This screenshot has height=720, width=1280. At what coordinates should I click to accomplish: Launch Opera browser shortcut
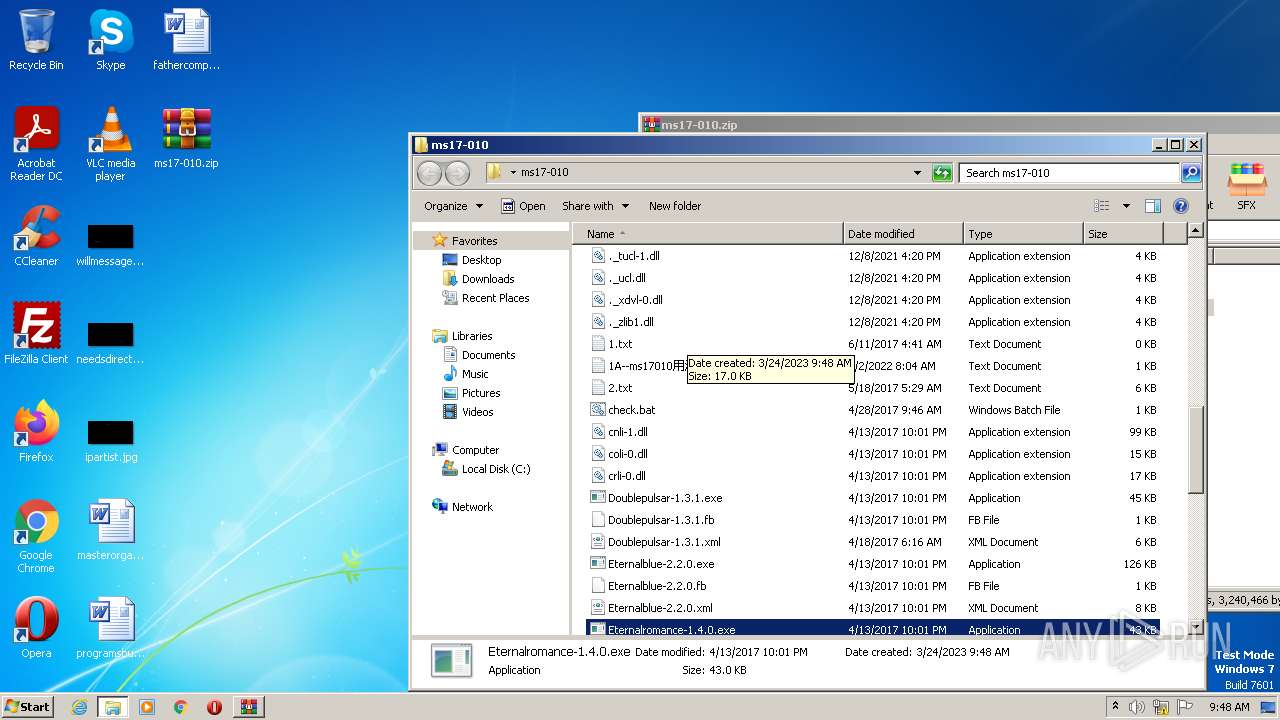36,628
